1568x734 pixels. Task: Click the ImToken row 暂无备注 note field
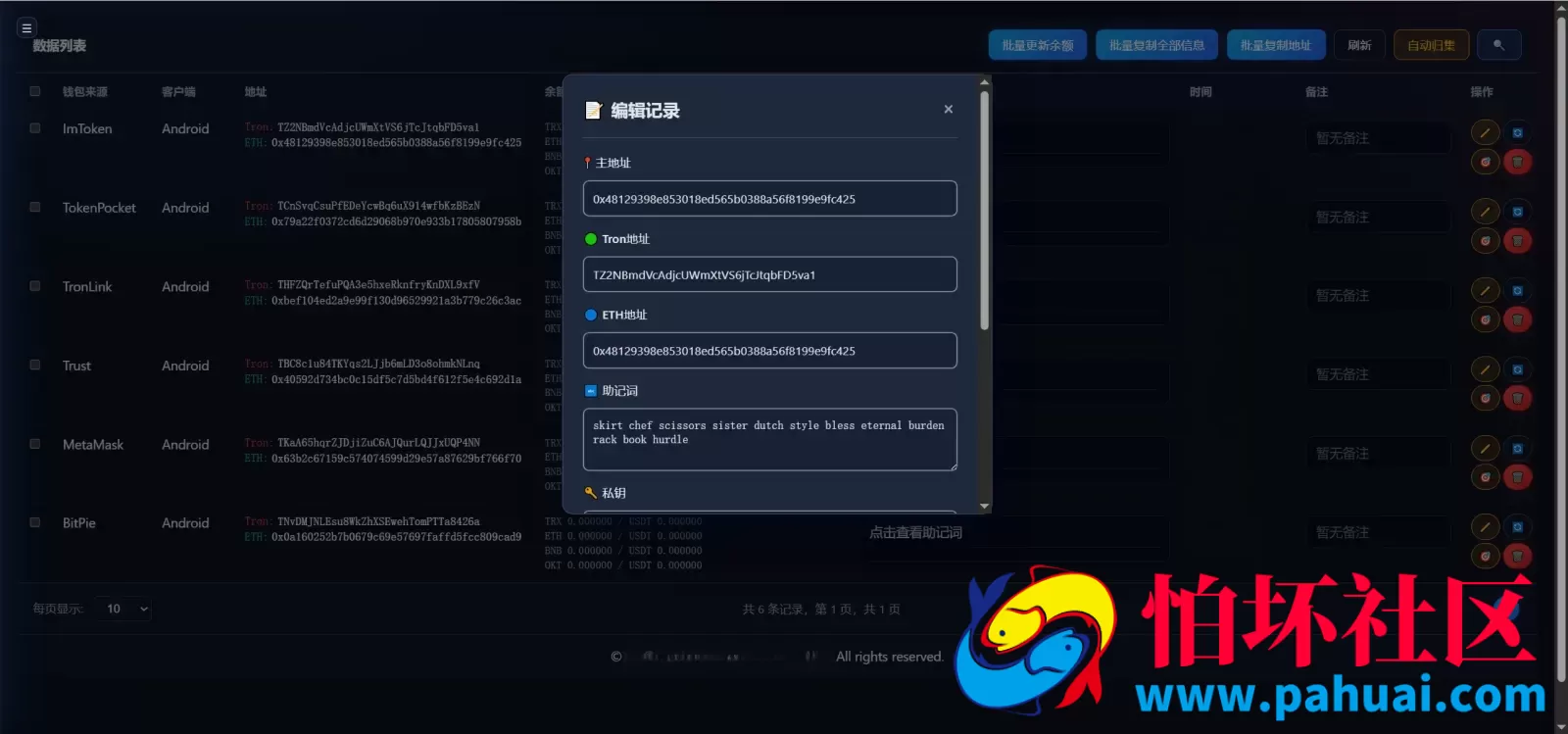pyautogui.click(x=1377, y=138)
